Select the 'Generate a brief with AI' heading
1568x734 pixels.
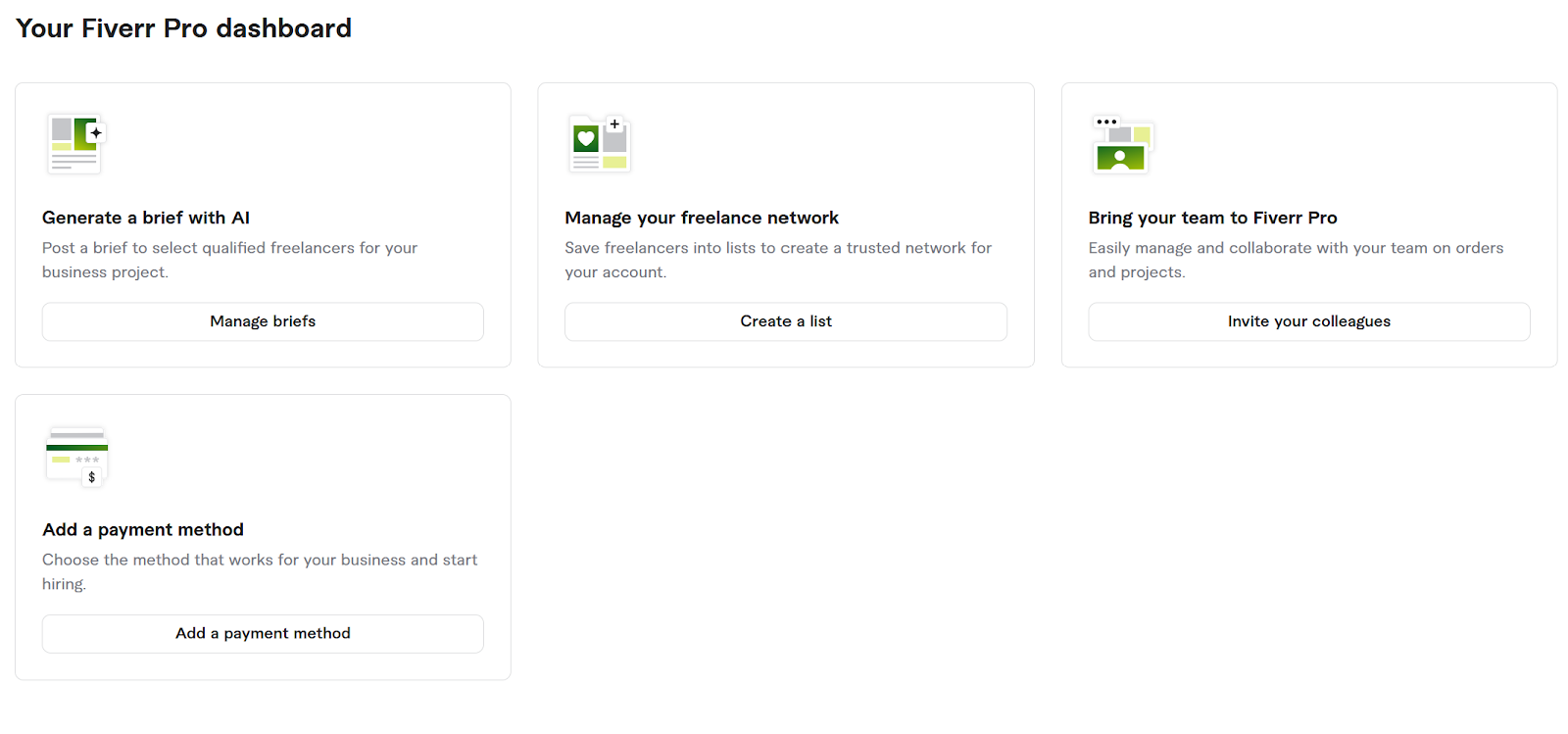[x=146, y=218]
